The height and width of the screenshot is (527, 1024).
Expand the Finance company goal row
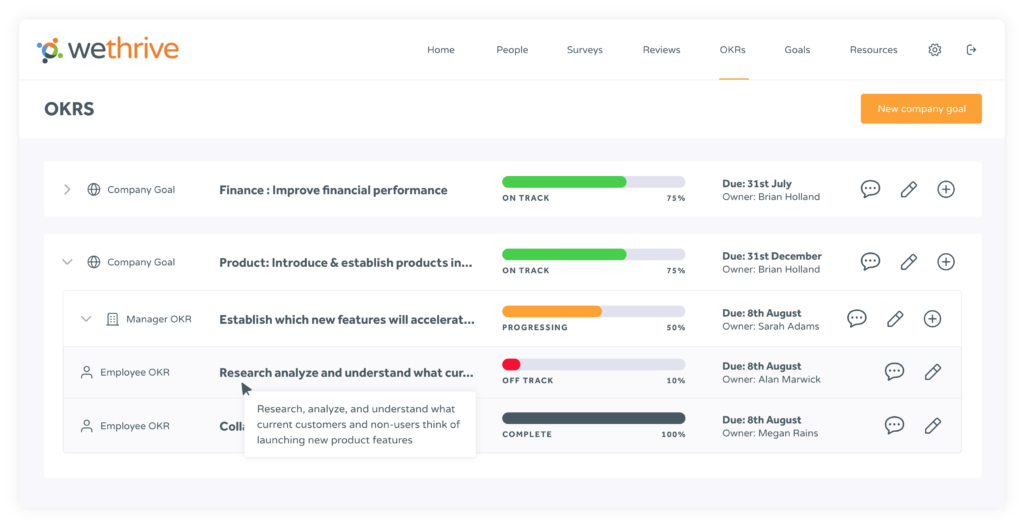(67, 190)
